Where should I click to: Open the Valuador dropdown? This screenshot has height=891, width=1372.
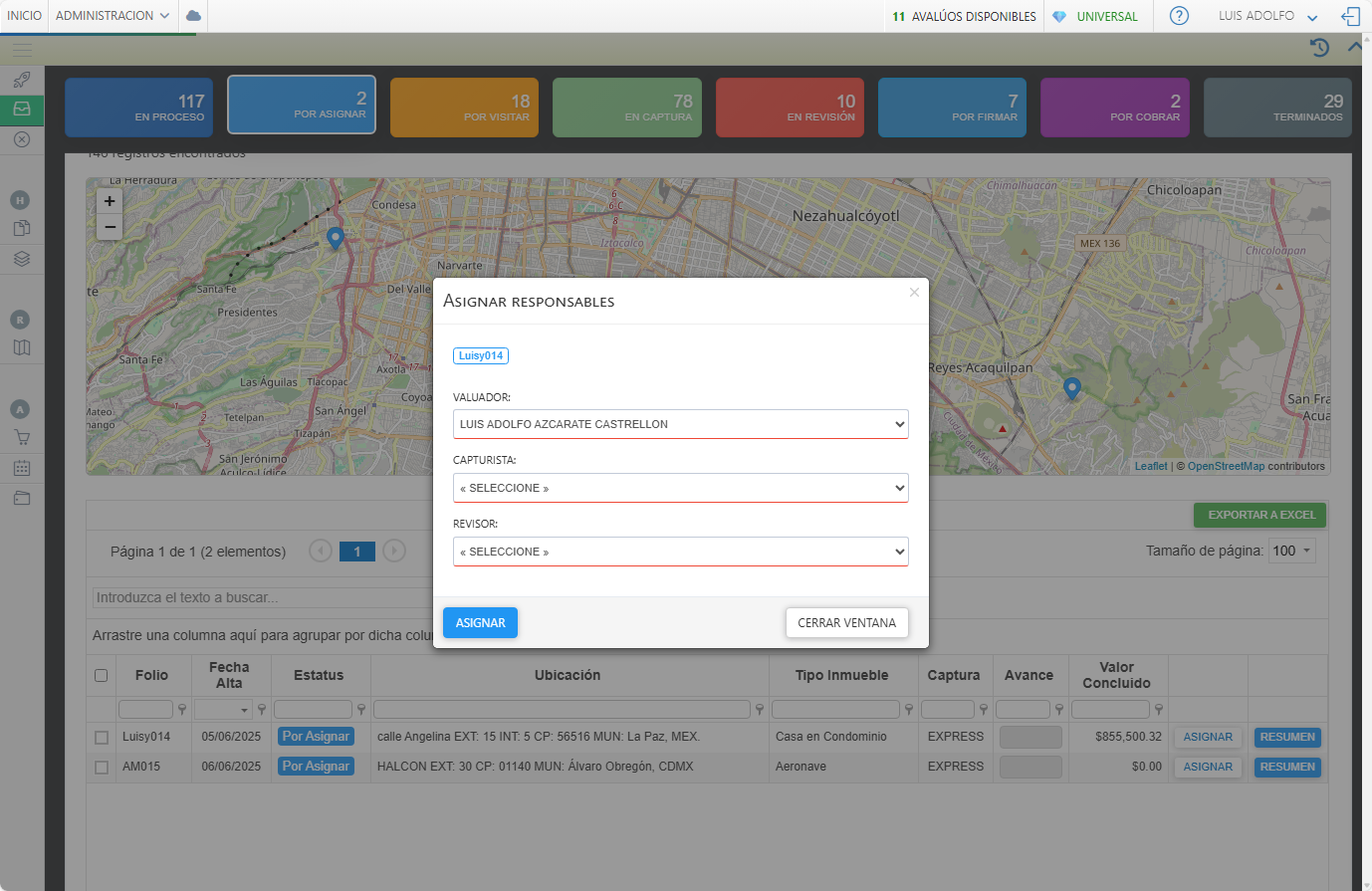pos(680,424)
